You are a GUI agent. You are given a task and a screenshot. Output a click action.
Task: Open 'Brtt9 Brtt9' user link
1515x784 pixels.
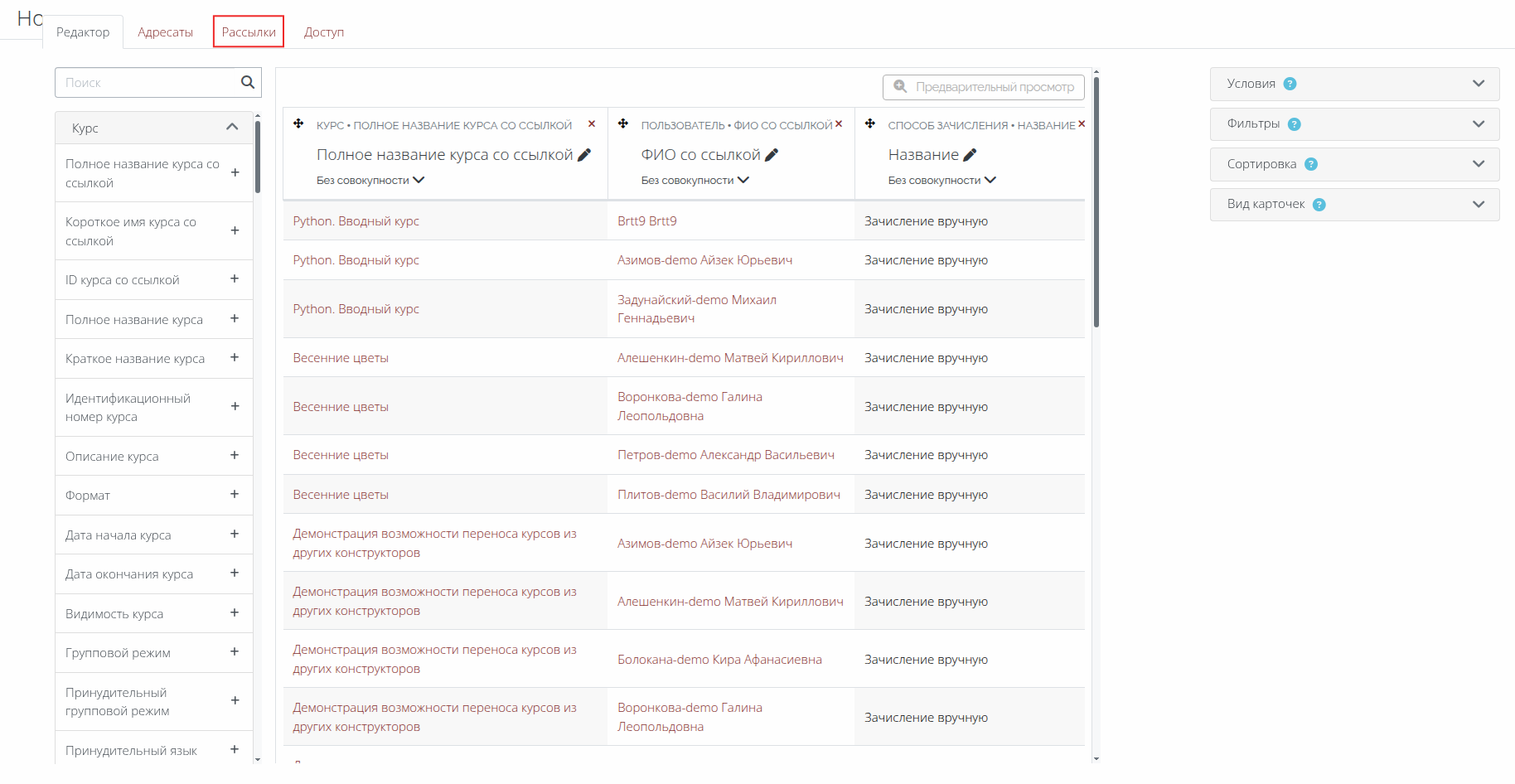coord(647,221)
